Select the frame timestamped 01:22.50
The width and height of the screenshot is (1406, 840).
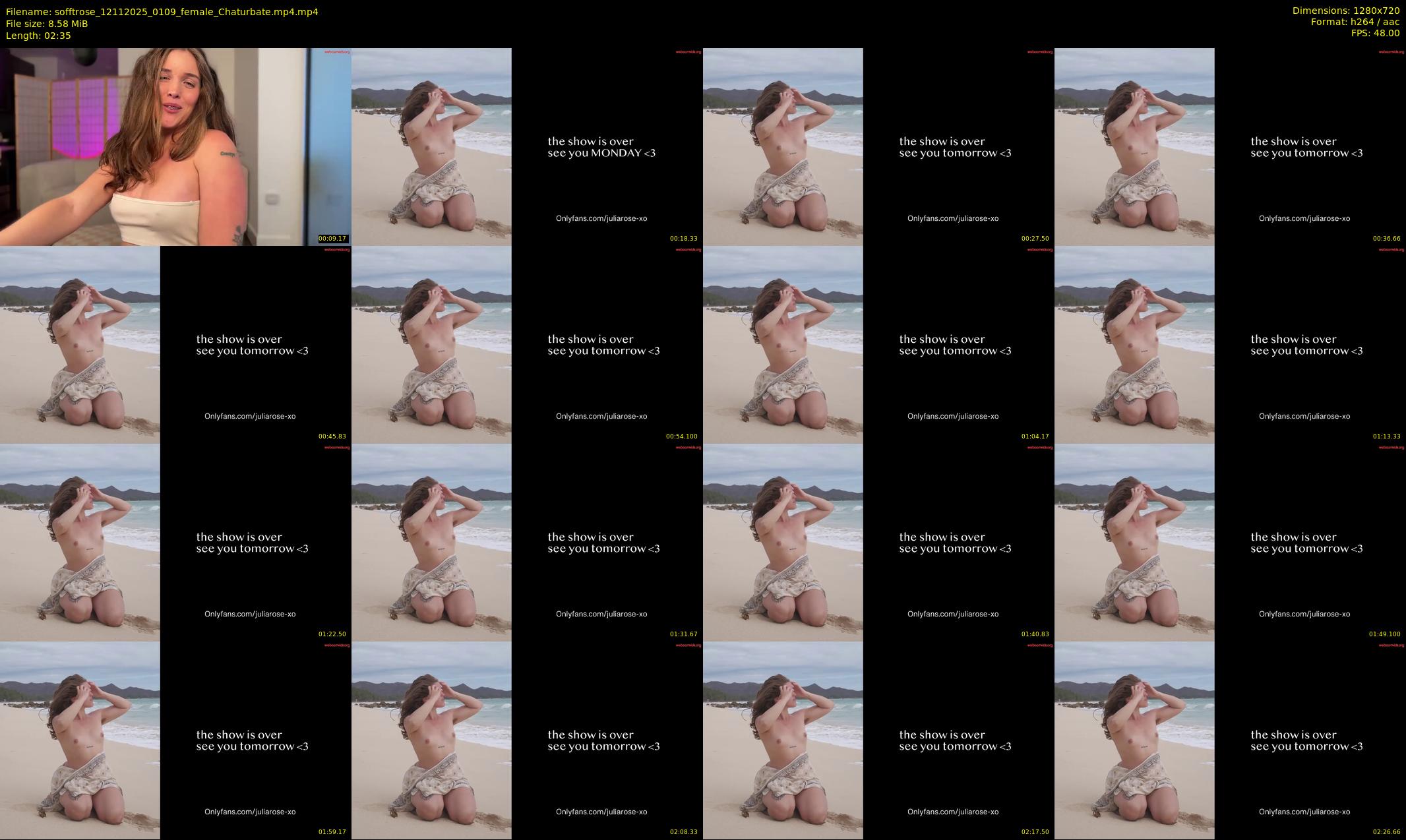[x=175, y=542]
